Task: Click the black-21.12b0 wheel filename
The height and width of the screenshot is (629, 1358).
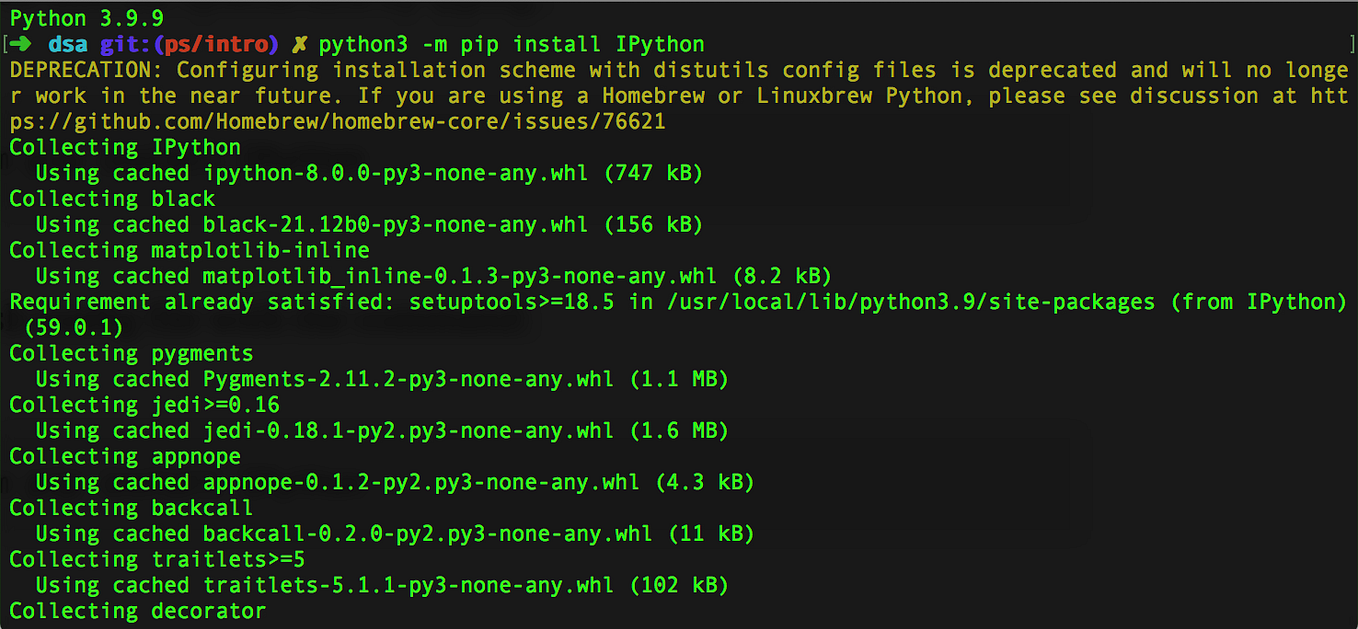Action: click(396, 225)
